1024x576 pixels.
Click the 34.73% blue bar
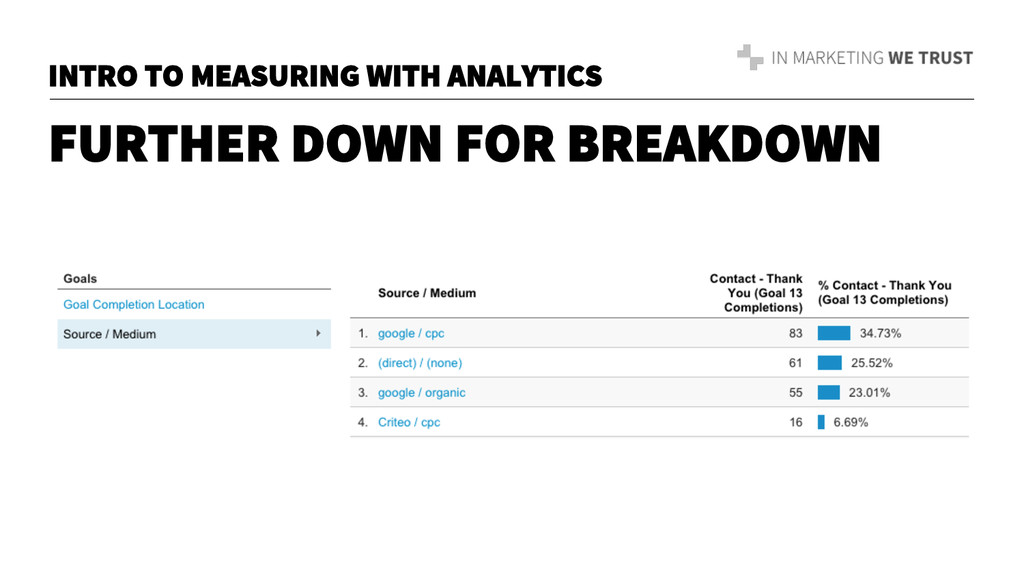point(834,333)
